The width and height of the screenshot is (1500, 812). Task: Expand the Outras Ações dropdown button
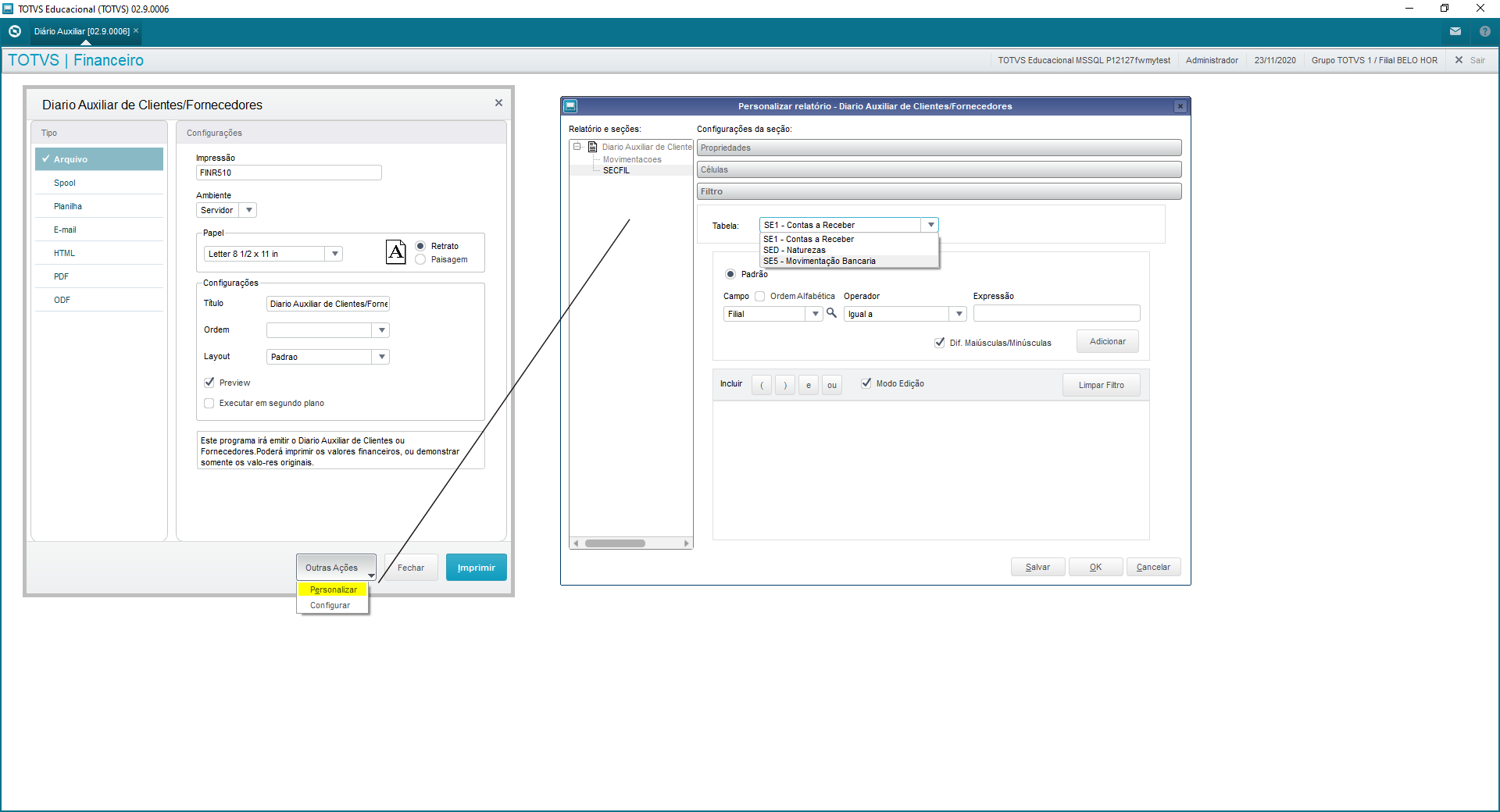coord(337,568)
